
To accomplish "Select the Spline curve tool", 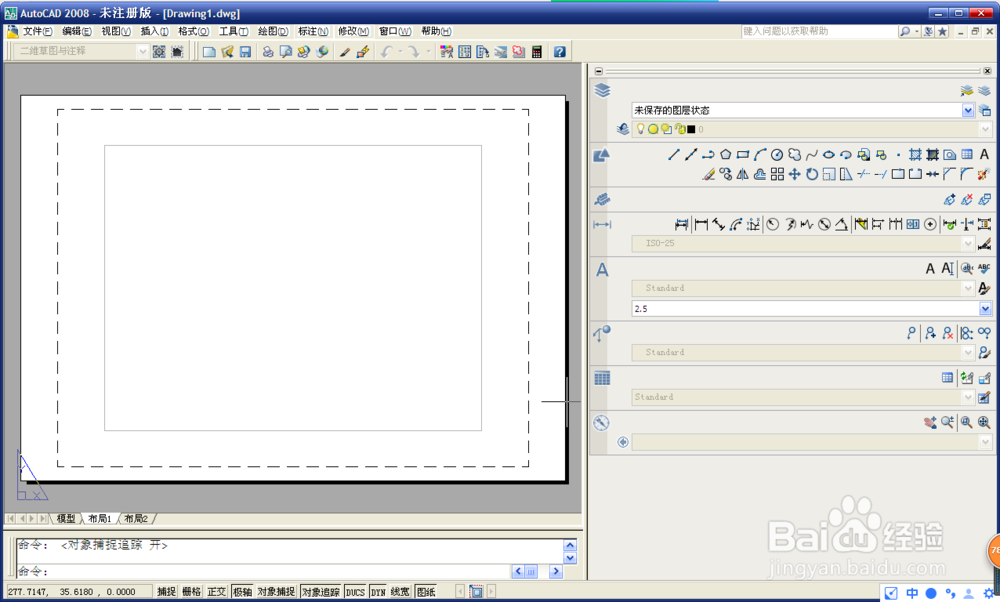I will (811, 154).
